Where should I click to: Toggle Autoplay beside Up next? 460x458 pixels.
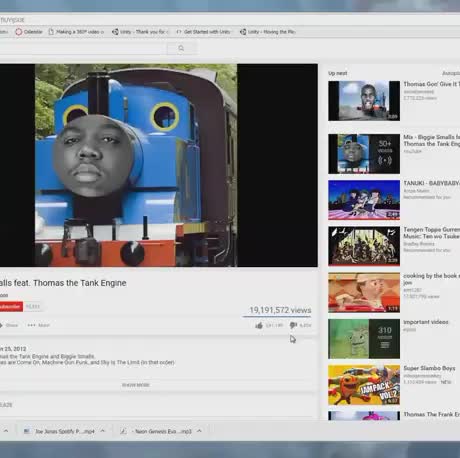click(x=451, y=73)
